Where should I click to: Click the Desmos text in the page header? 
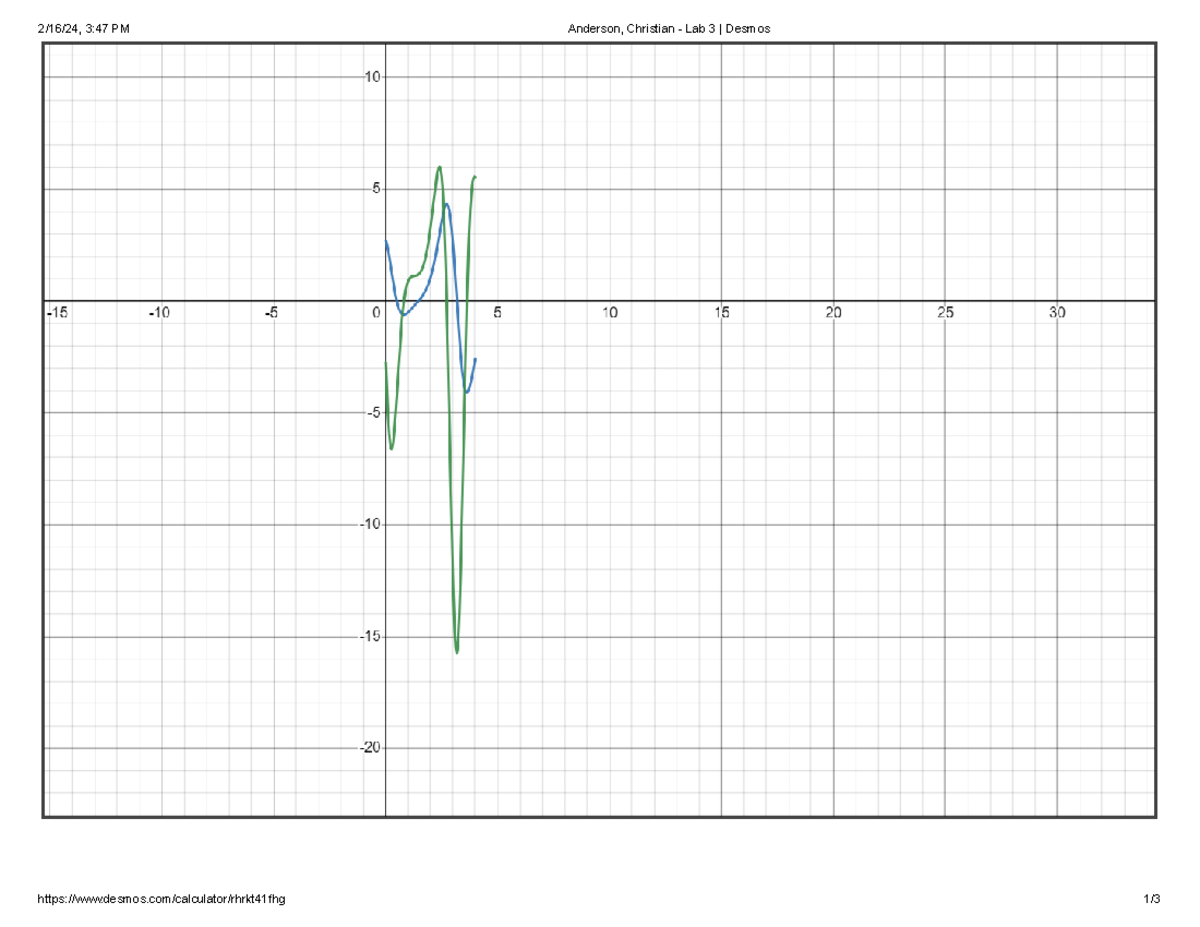[x=749, y=29]
